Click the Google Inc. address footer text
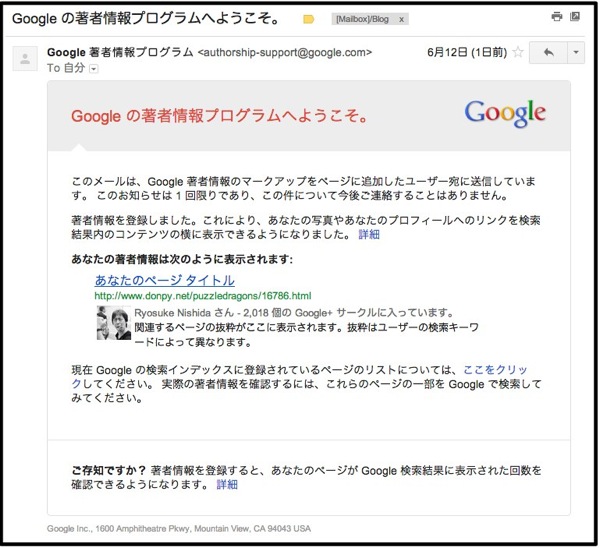This screenshot has width=600, height=548. tap(179, 528)
